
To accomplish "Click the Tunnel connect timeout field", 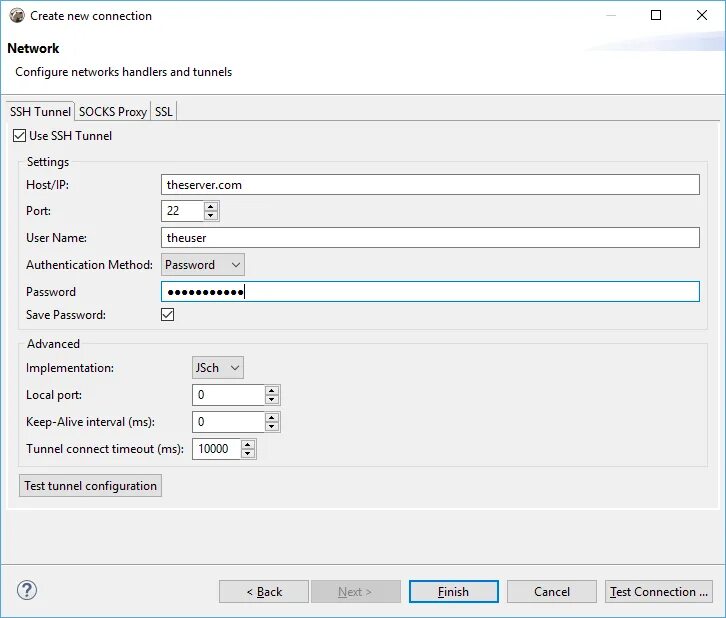I will 217,449.
